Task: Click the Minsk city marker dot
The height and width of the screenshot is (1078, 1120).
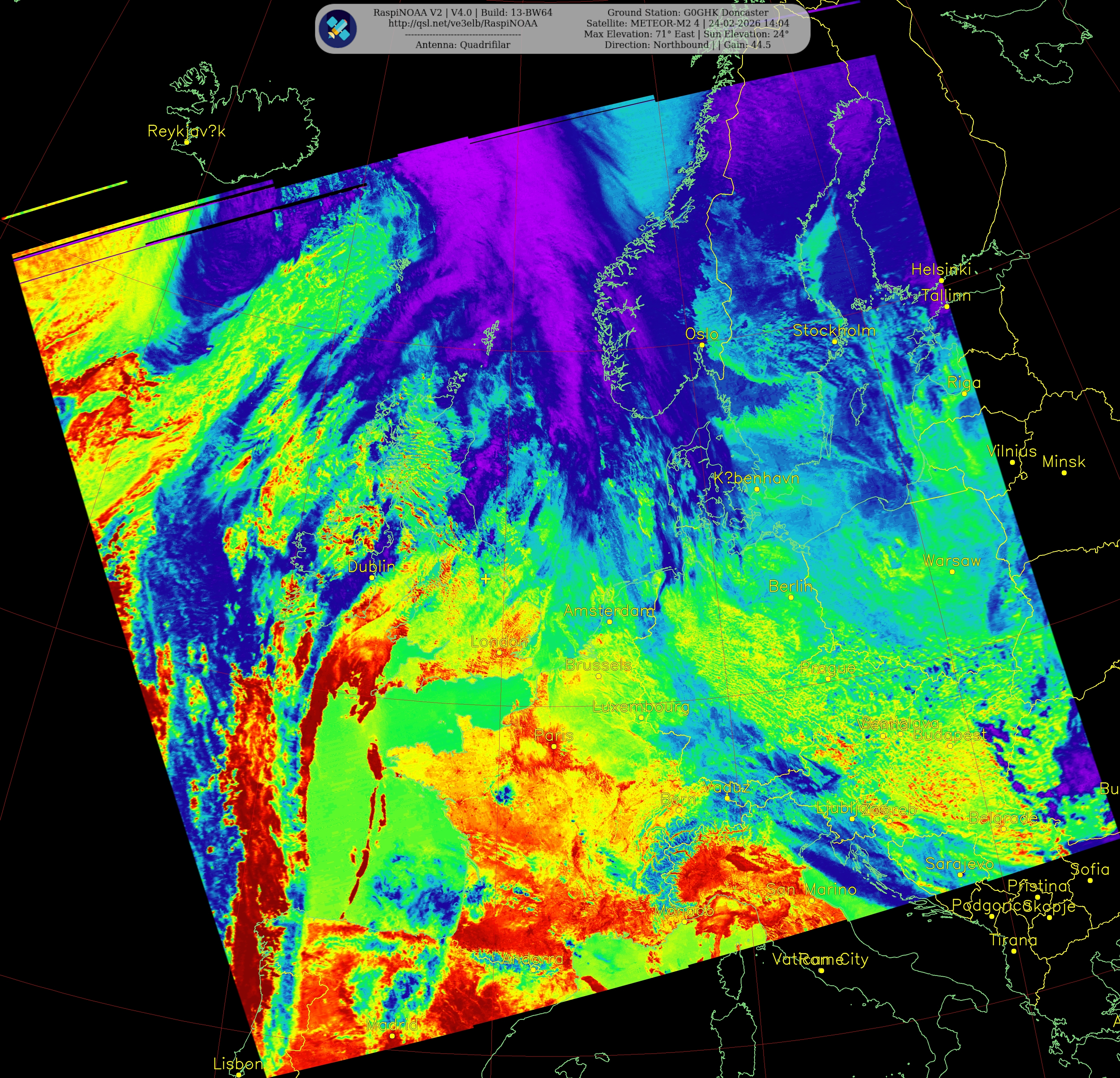Action: pyautogui.click(x=1063, y=473)
